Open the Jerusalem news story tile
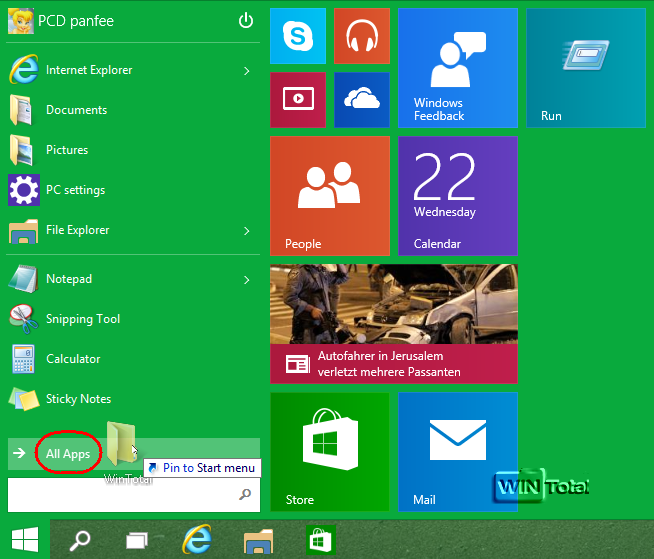 click(x=393, y=323)
